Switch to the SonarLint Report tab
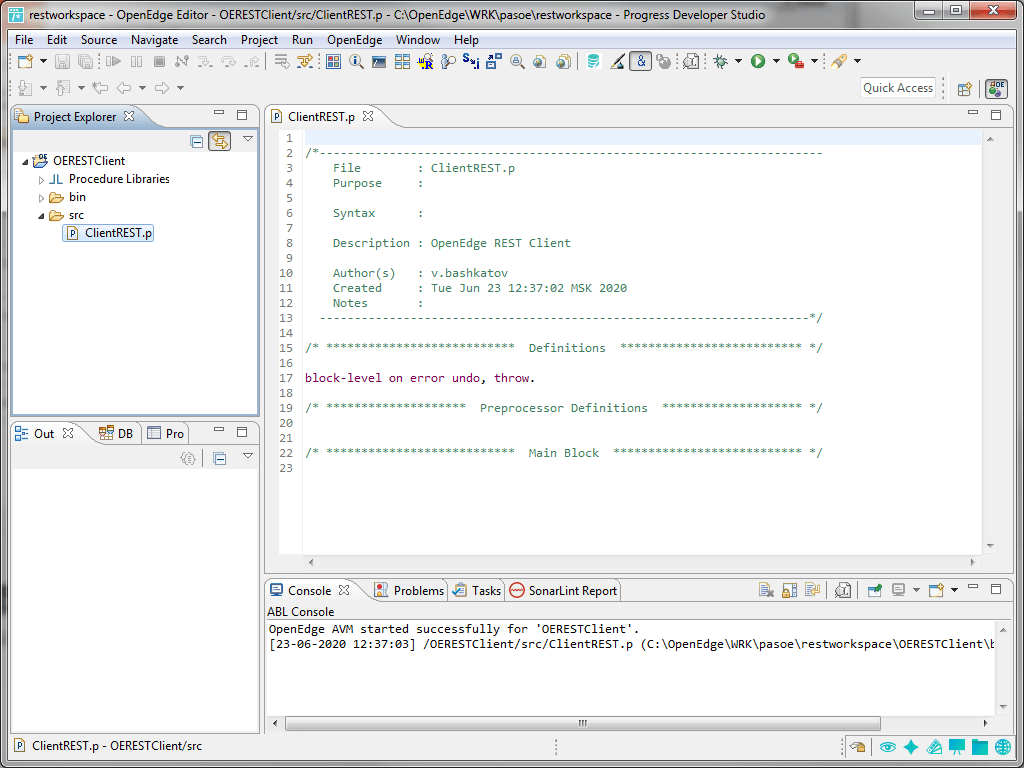 [x=564, y=590]
